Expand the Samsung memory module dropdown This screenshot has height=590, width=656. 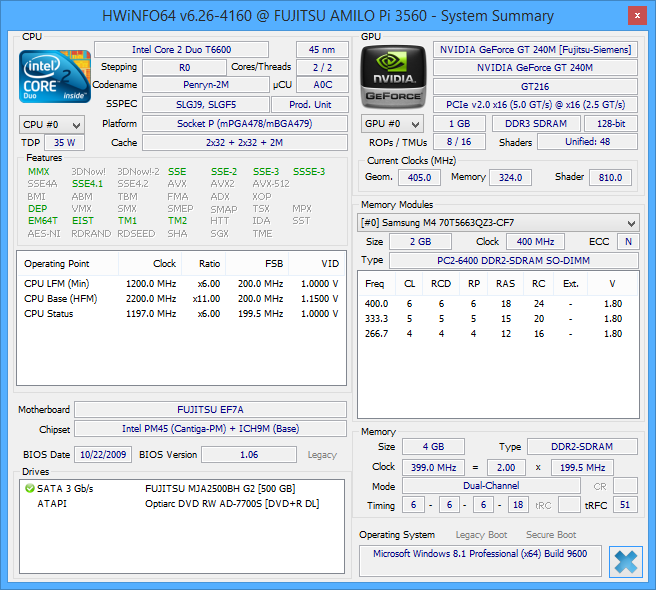498,223
